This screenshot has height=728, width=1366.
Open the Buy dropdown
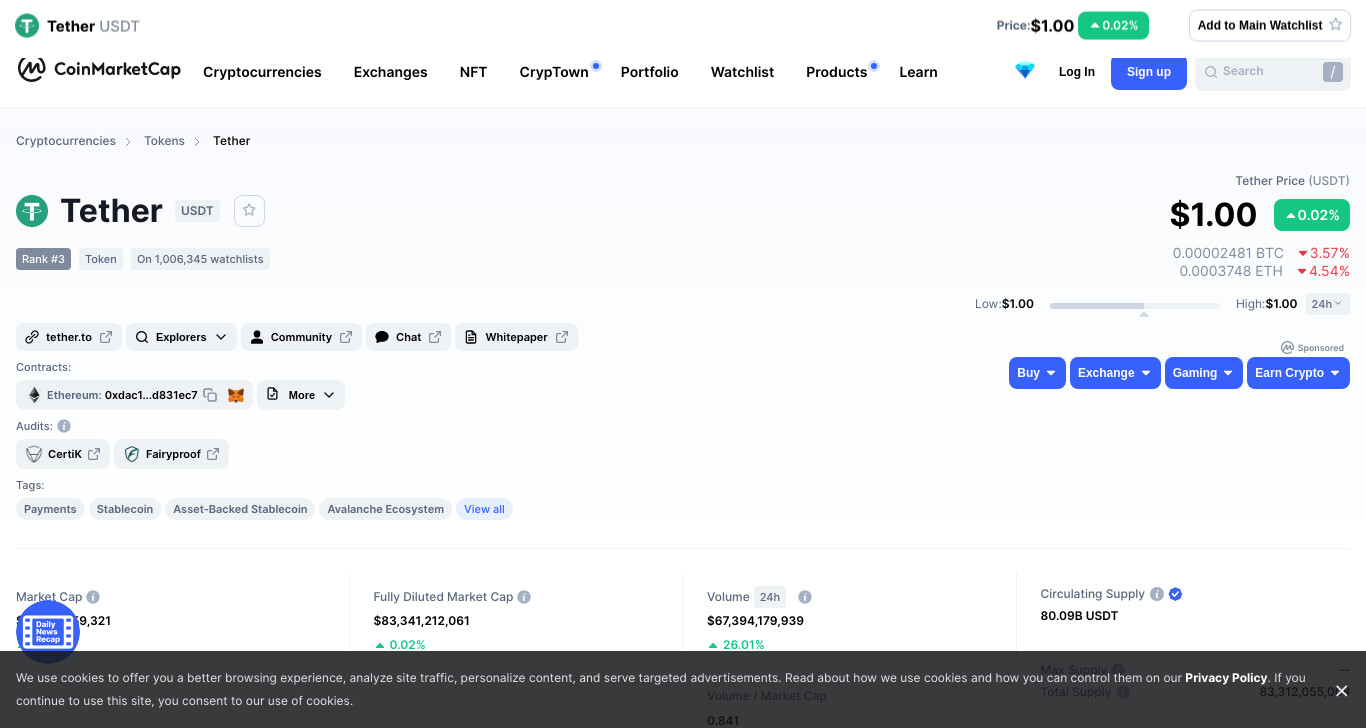point(1037,373)
